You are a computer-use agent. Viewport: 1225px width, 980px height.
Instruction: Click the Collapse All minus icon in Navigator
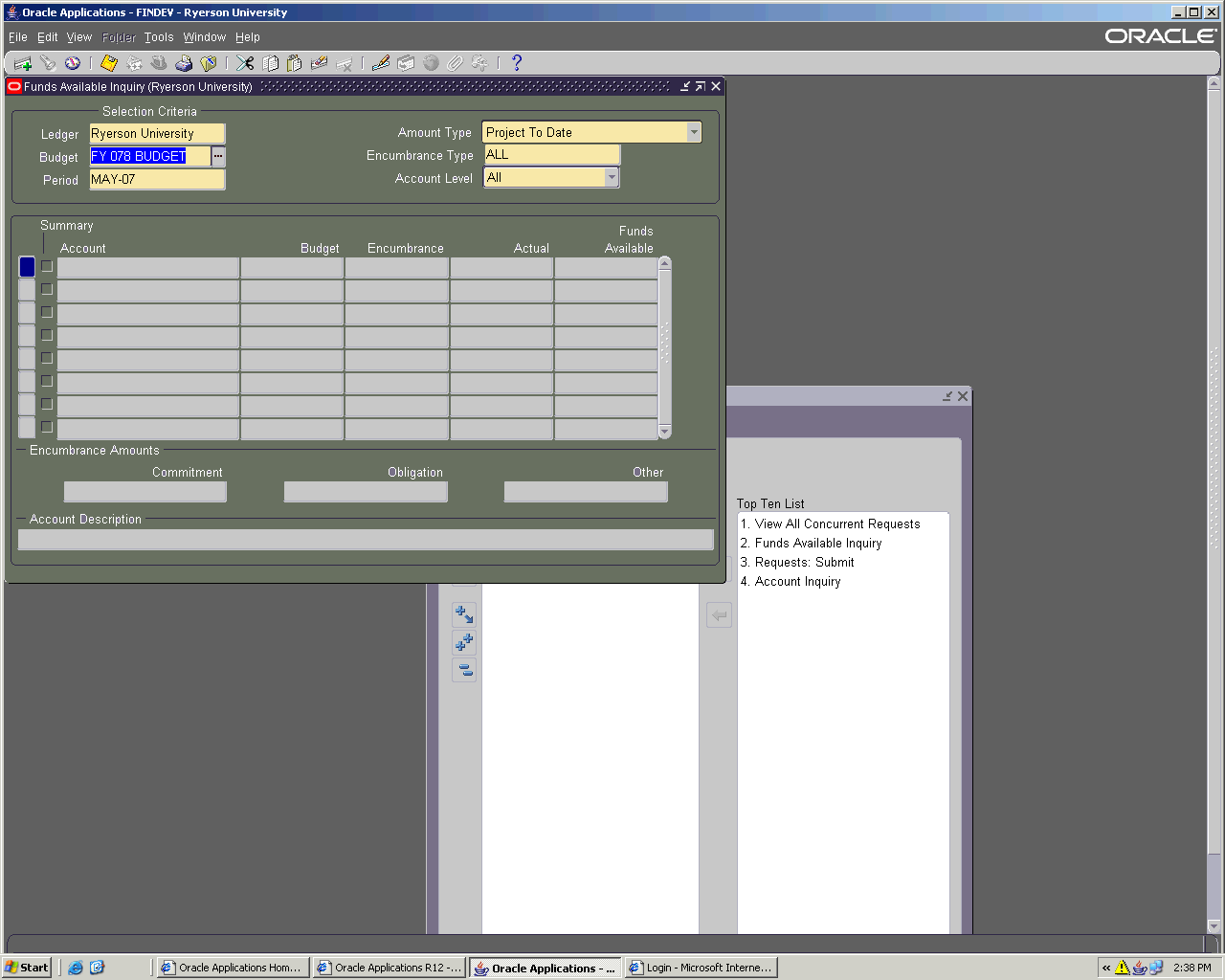coord(464,670)
